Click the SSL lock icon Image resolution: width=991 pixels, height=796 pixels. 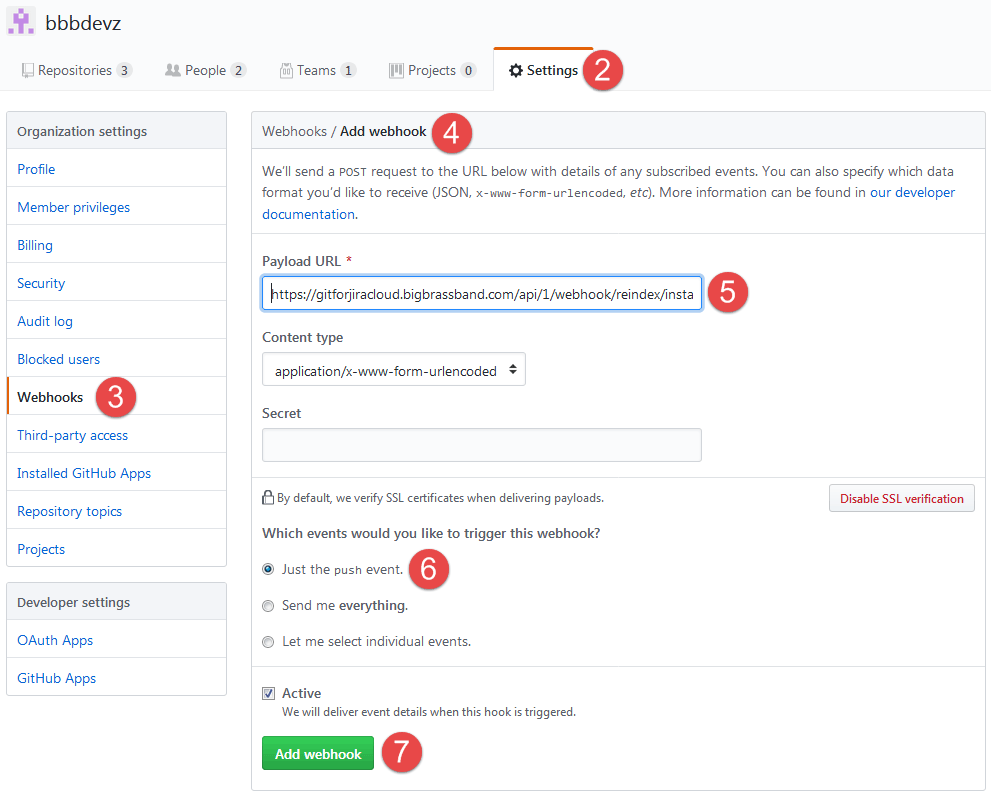click(268, 498)
